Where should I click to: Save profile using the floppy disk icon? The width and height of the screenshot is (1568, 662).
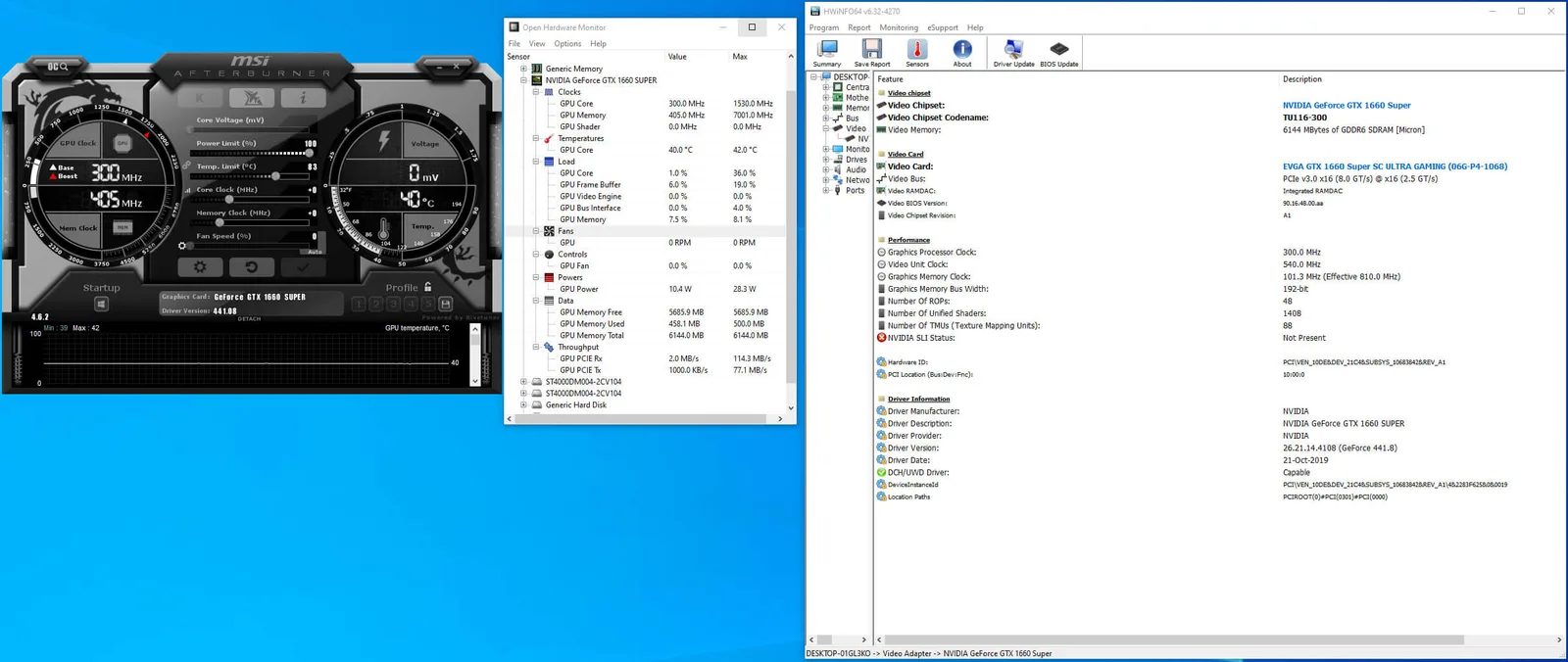tap(446, 305)
